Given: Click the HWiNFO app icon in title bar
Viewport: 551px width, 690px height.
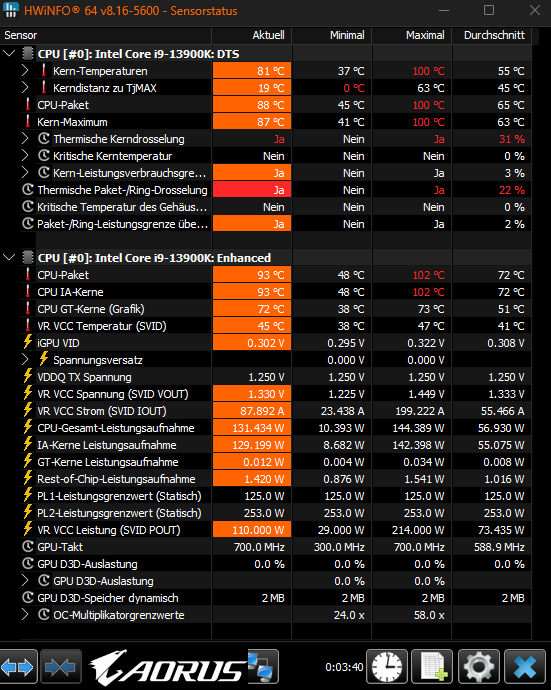Looking at the screenshot, I should coord(10,10).
